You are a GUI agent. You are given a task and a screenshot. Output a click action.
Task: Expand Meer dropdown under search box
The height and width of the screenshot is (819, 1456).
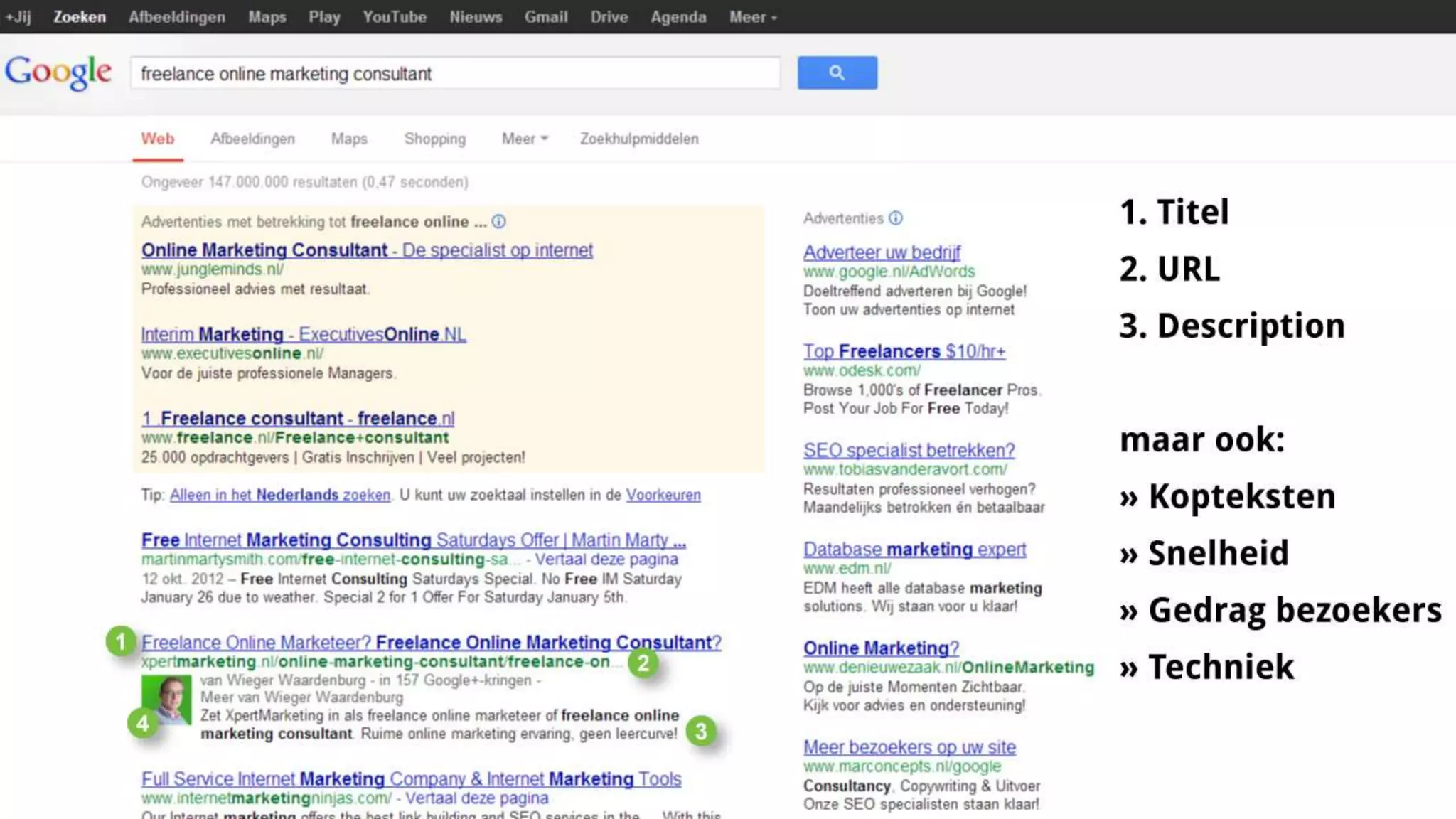tap(524, 139)
